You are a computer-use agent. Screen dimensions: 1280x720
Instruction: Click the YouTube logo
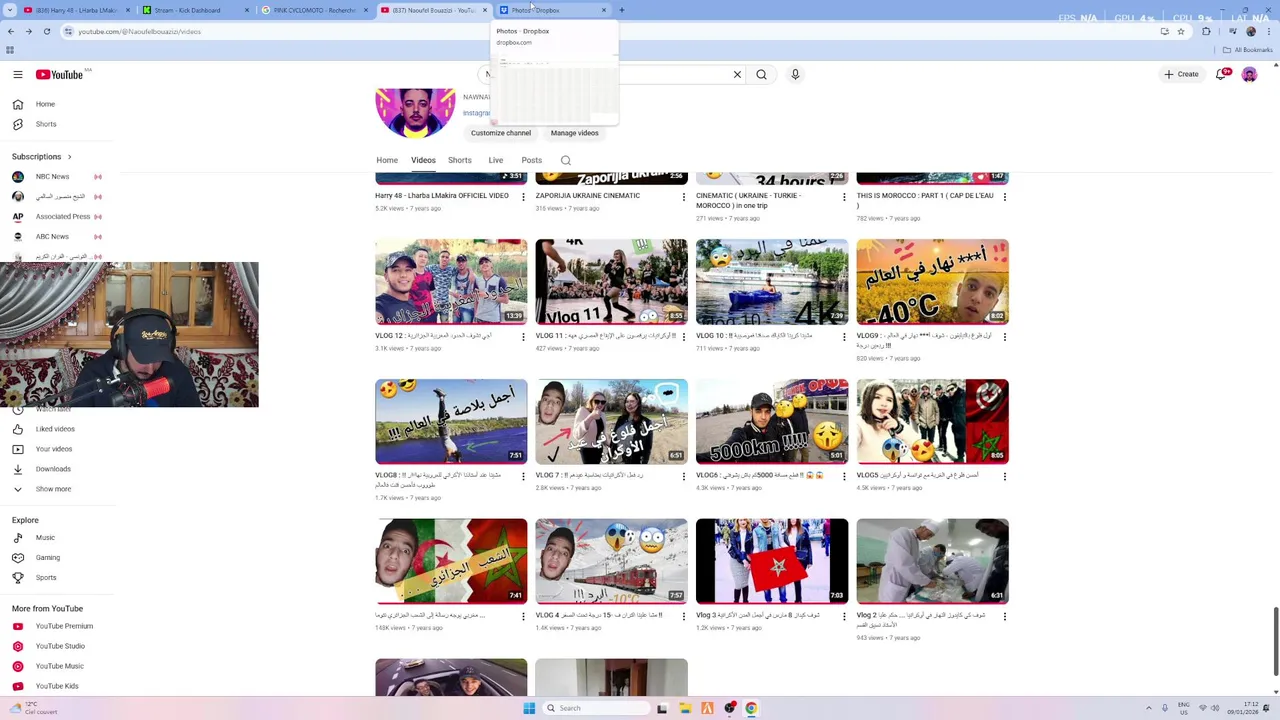[x=59, y=74]
